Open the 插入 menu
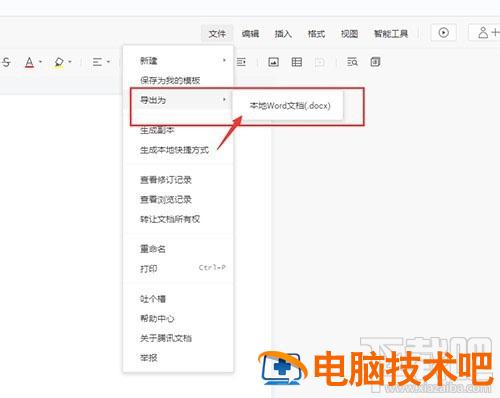 (283, 33)
